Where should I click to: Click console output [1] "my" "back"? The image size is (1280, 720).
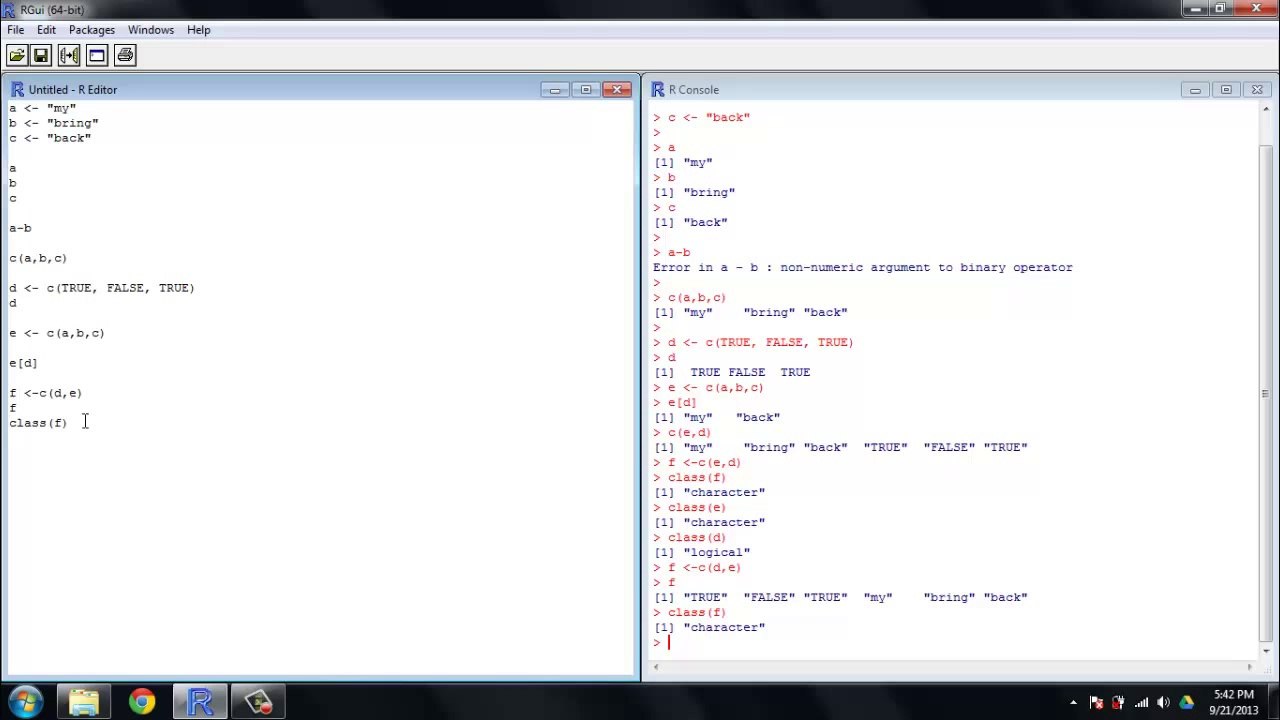717,417
